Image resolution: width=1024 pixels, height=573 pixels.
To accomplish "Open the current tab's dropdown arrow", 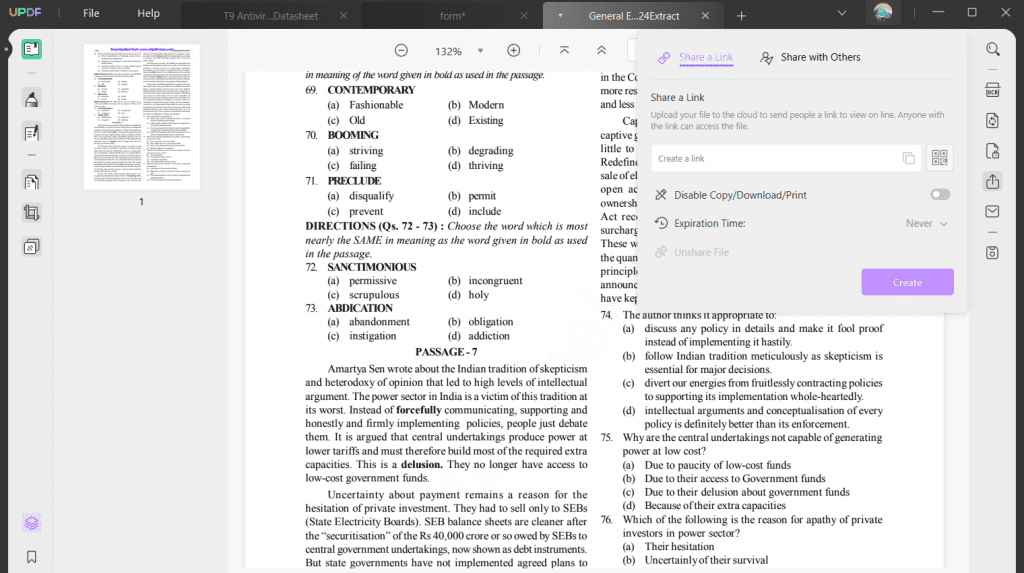I will point(560,16).
